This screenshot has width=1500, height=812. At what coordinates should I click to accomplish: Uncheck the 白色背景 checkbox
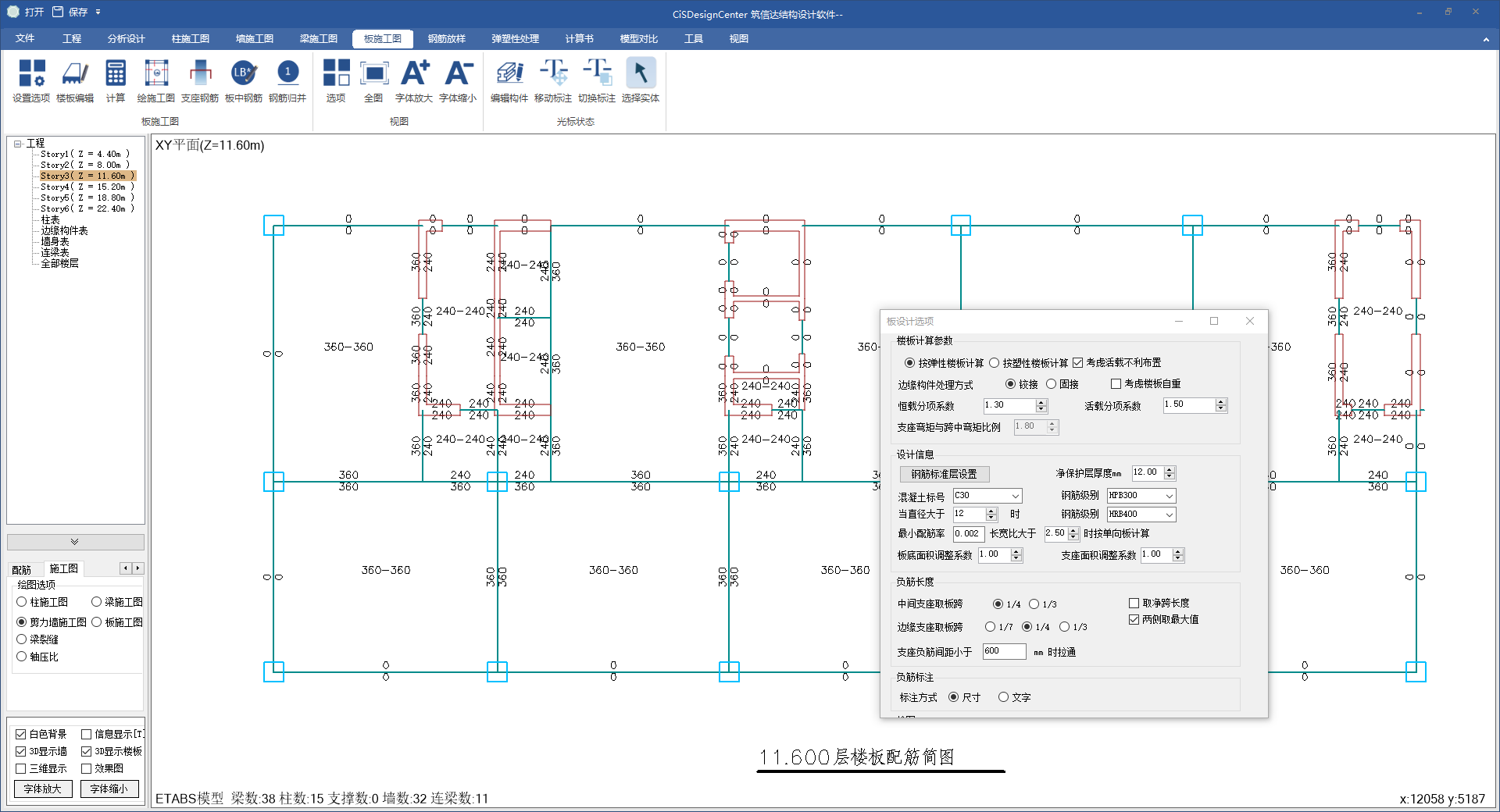(x=21, y=735)
